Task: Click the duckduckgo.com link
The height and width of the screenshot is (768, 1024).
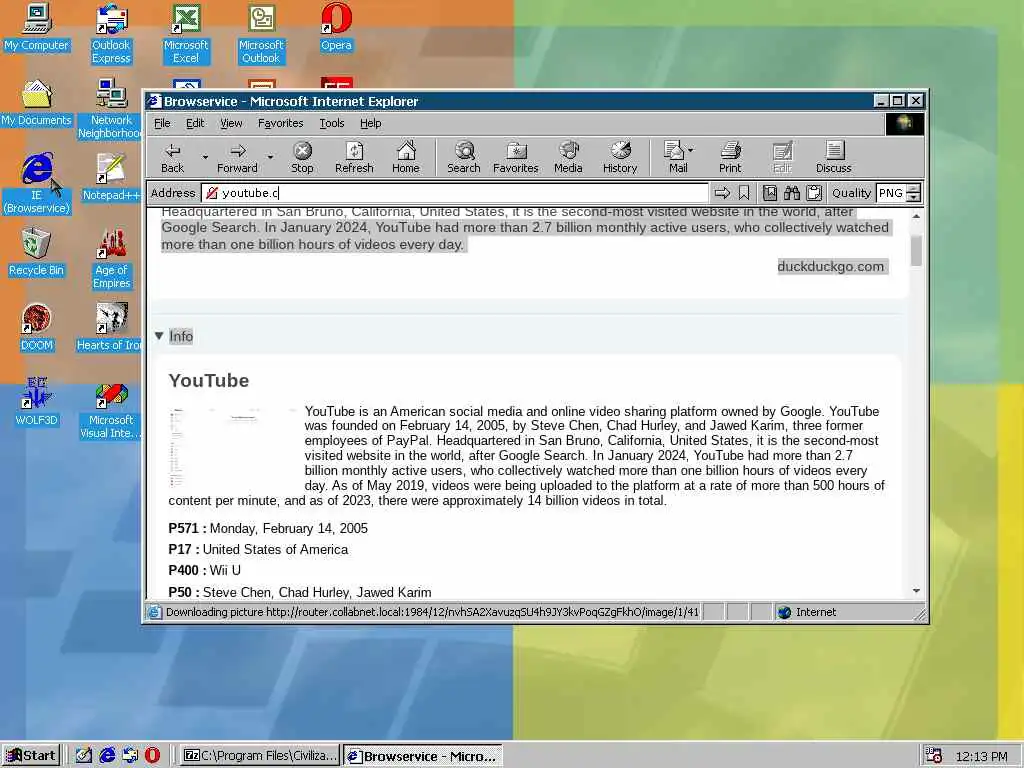Action: click(830, 266)
